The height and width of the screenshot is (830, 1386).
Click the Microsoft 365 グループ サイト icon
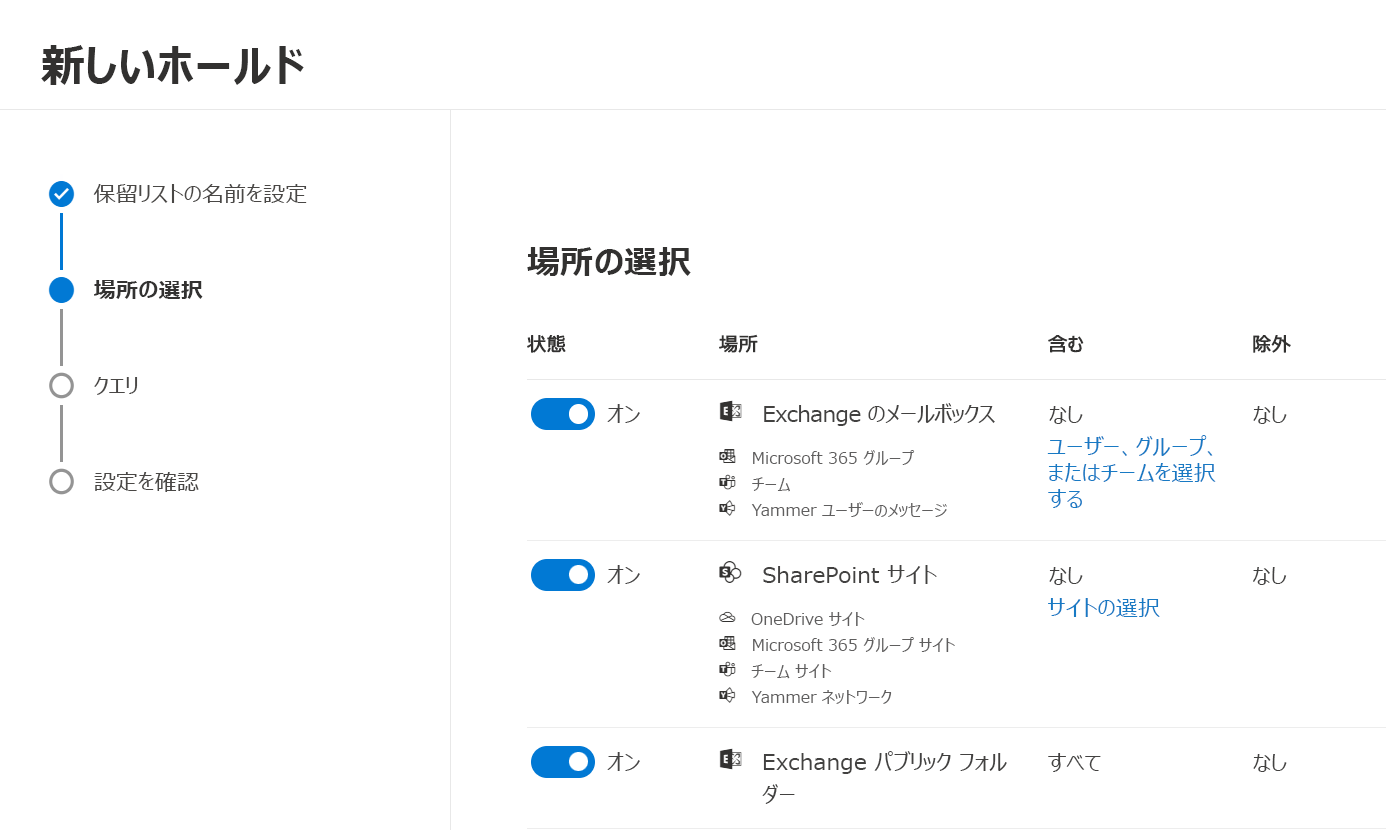point(727,644)
